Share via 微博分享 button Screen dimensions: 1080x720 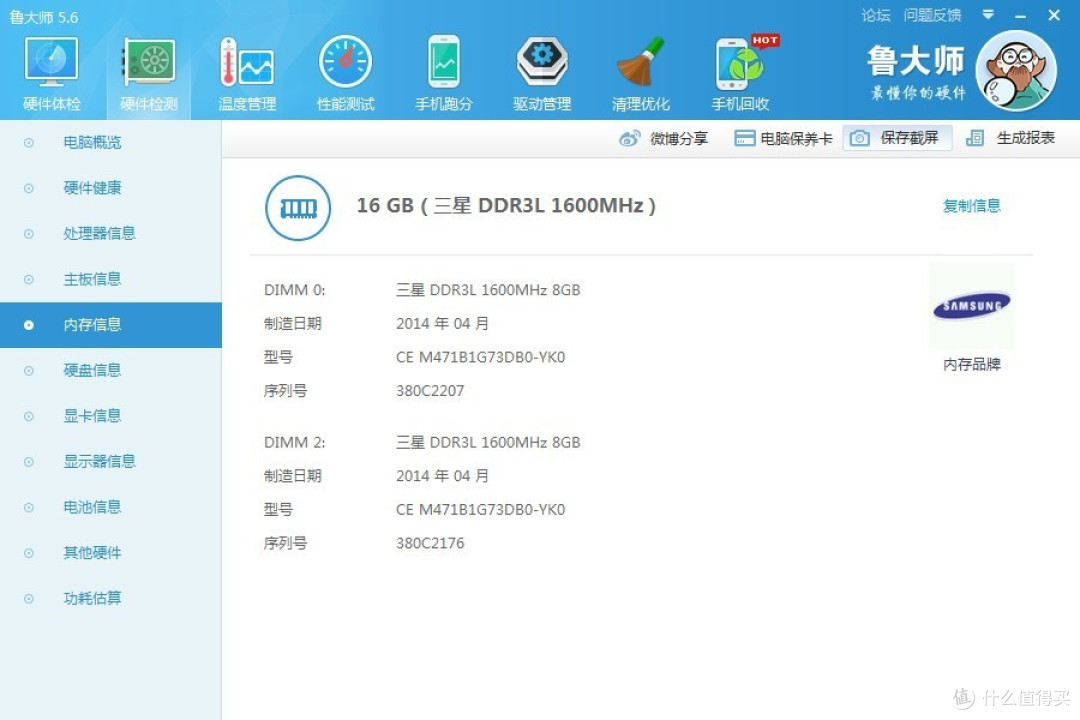coord(663,138)
